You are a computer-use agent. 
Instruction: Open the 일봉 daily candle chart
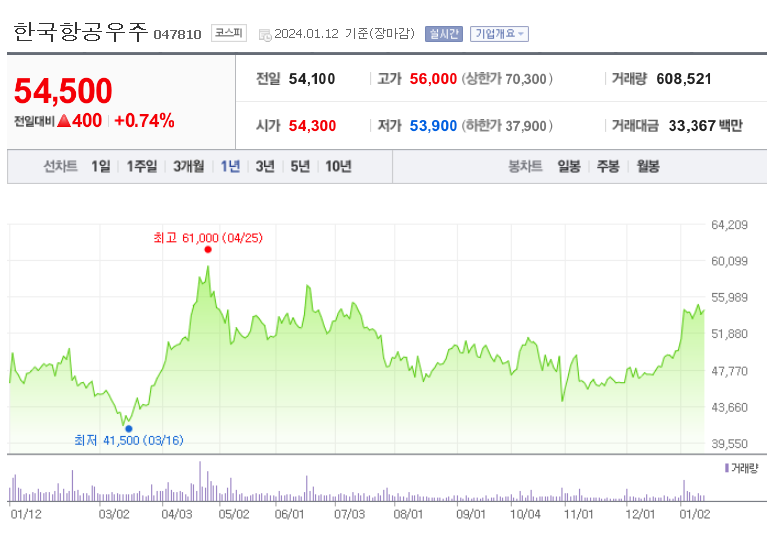click(569, 166)
